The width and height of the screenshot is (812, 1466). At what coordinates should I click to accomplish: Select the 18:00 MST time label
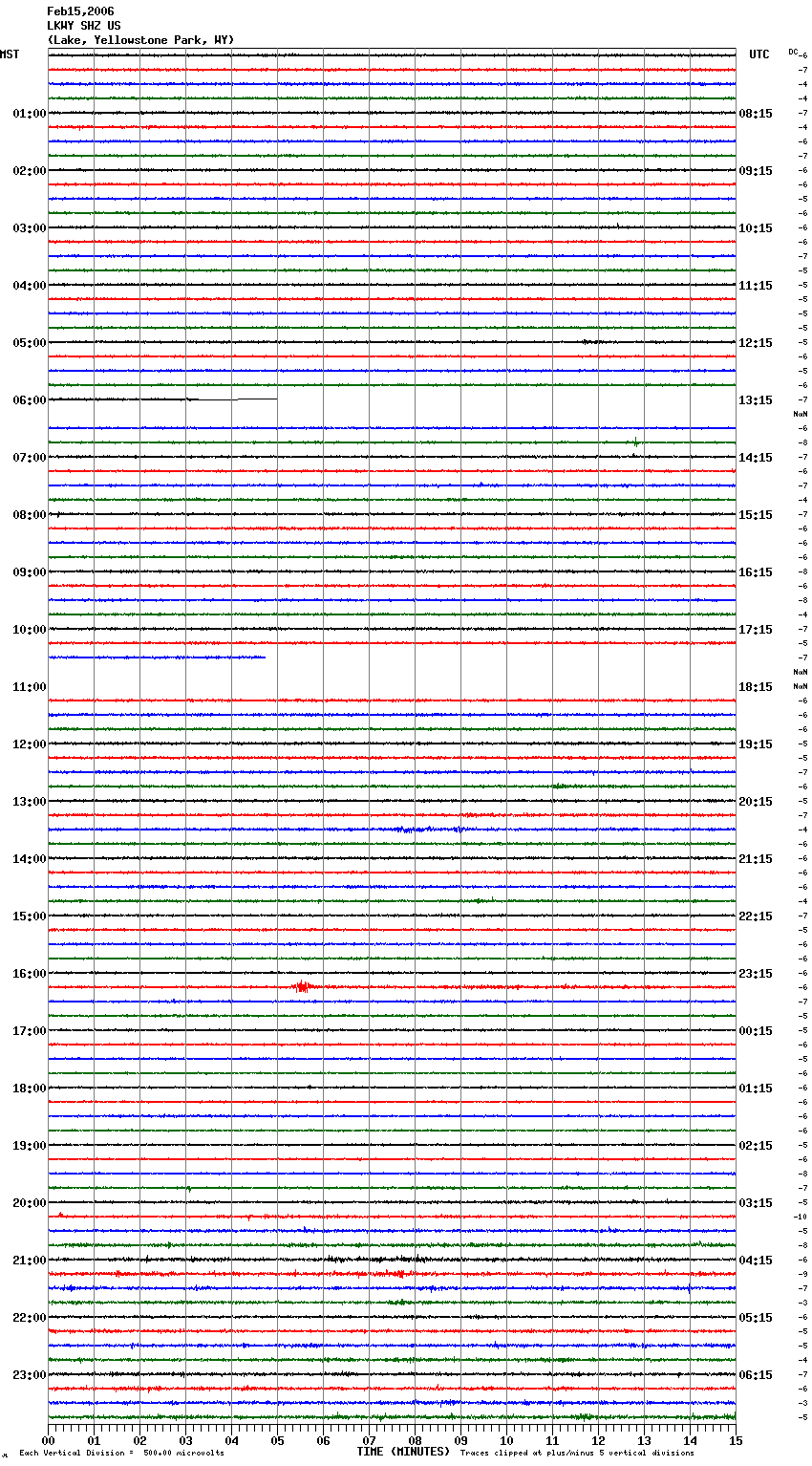30,1089
